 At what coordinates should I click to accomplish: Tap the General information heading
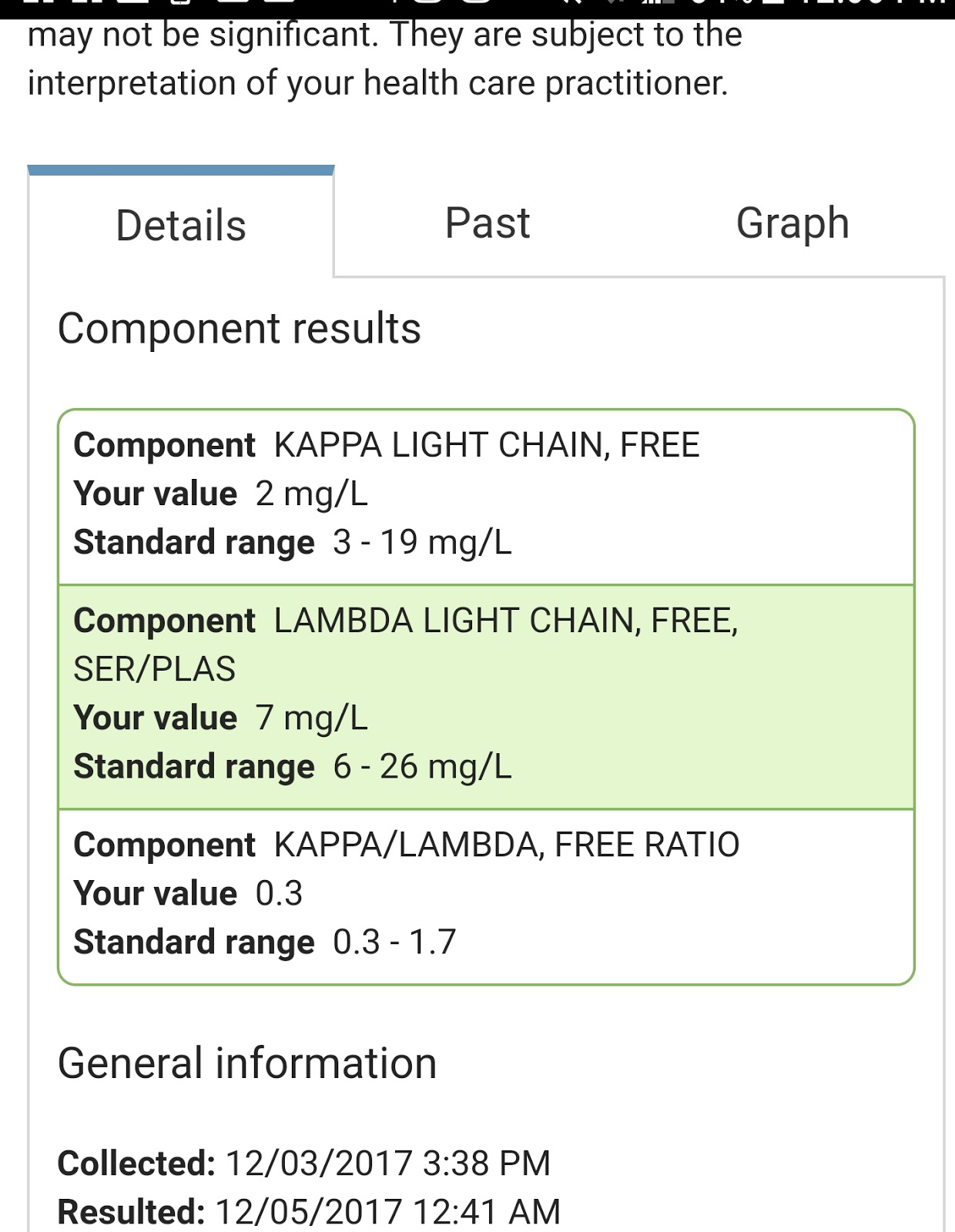click(247, 1063)
